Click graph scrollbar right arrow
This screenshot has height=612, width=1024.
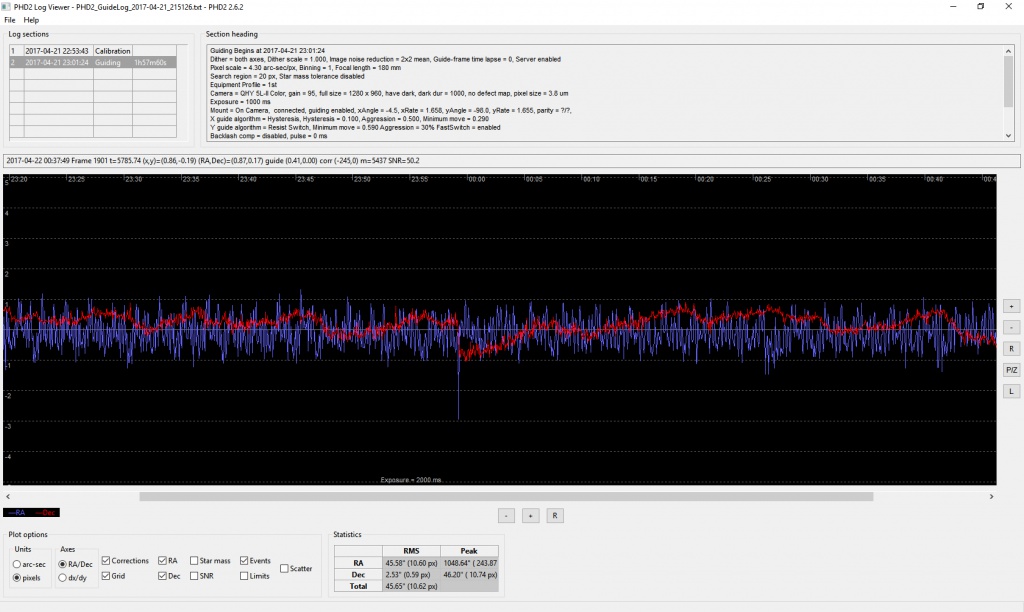(991, 496)
